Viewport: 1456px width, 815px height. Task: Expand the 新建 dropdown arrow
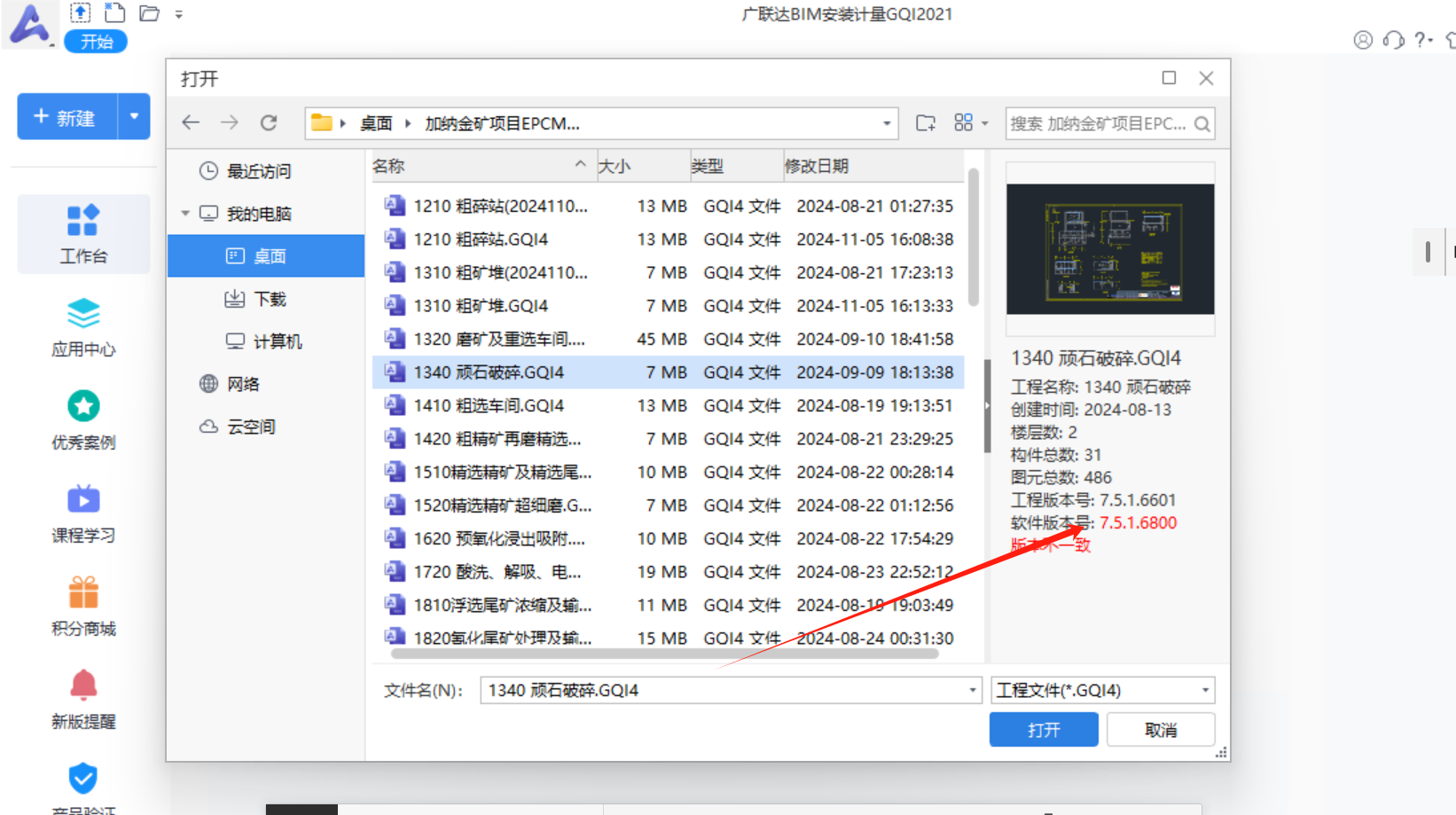134,117
